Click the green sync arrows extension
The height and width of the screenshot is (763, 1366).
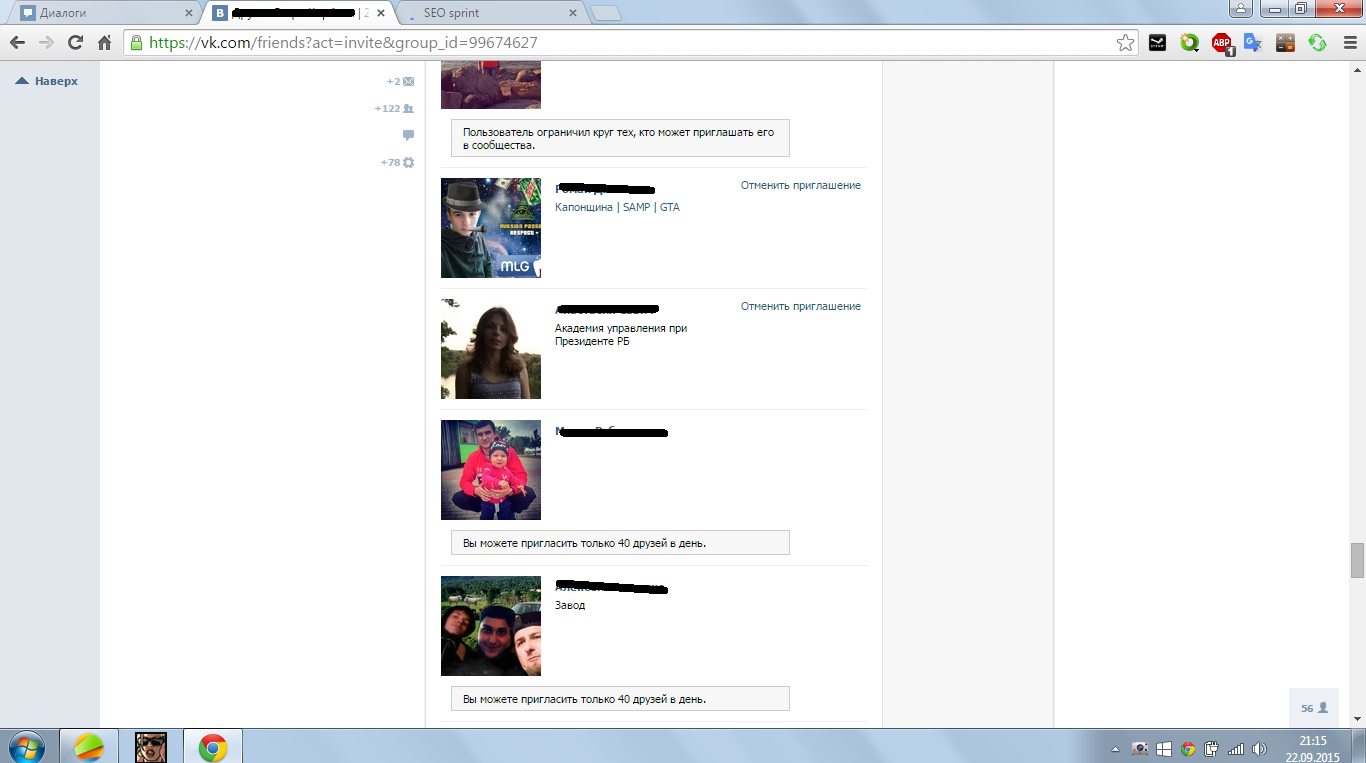1317,43
